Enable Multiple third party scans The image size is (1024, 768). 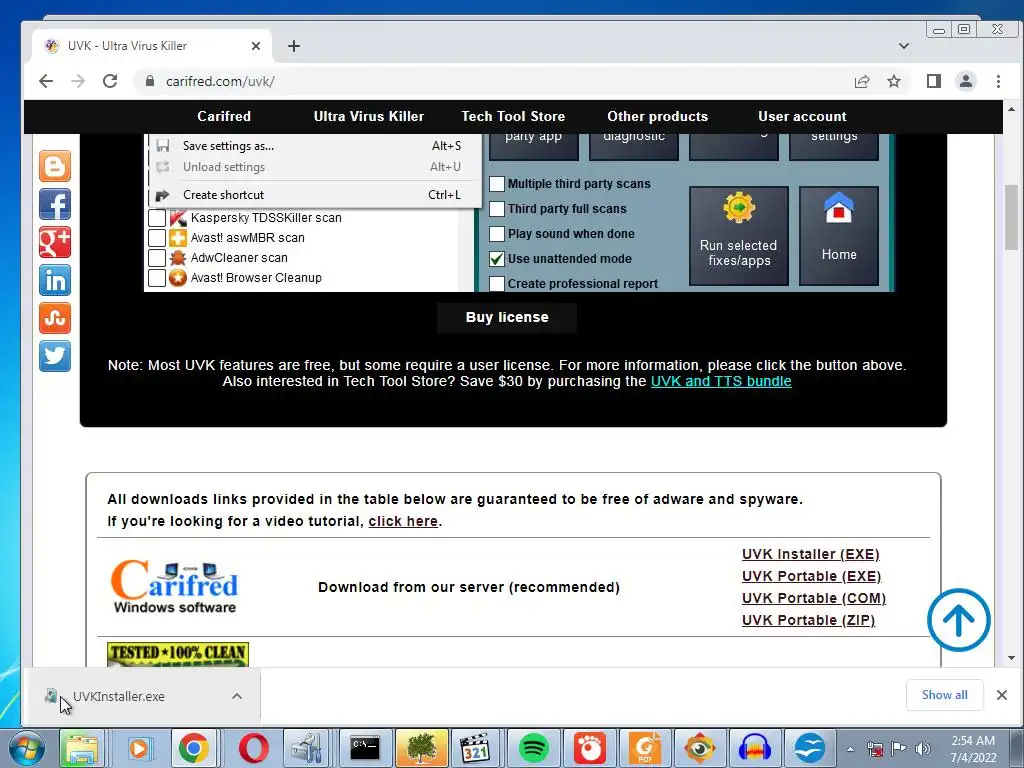[497, 184]
